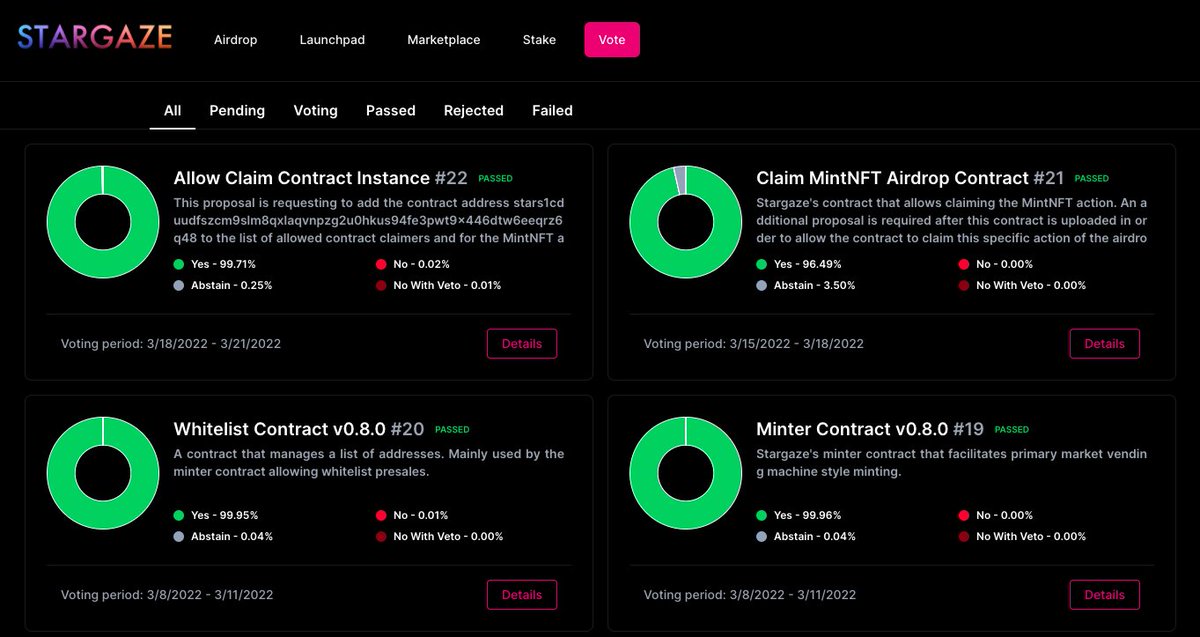
Task: Click "Yes - 99.96%" text
Action: click(x=808, y=515)
